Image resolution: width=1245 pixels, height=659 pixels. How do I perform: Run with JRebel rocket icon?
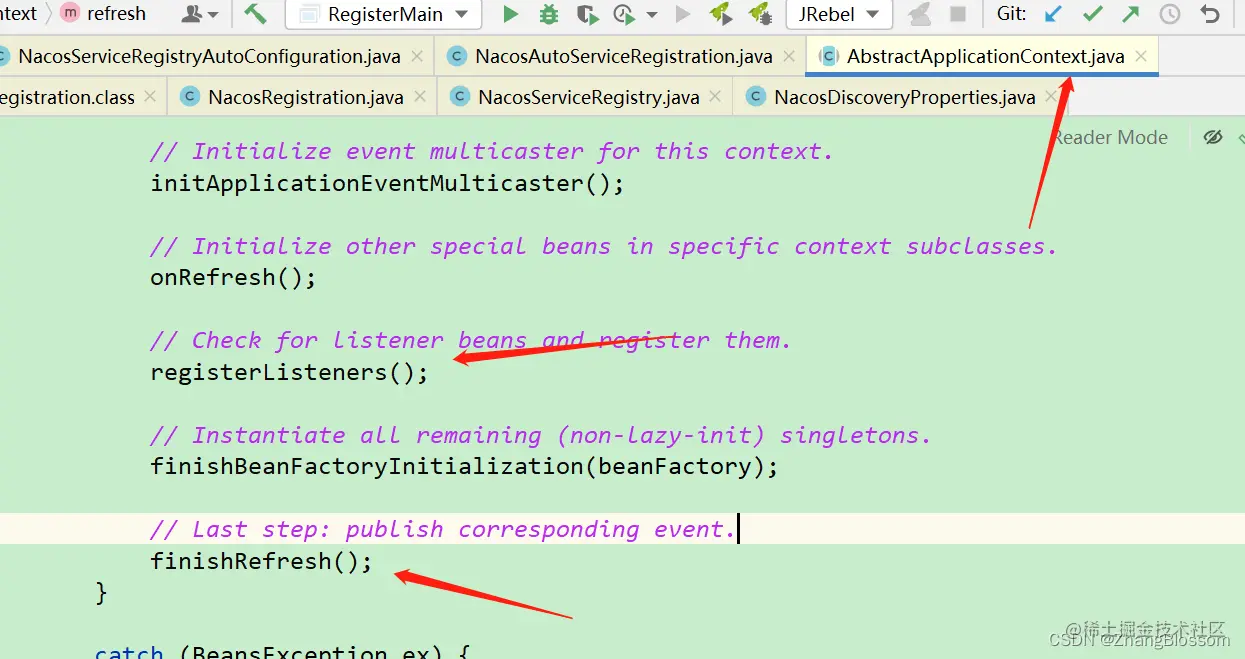click(721, 14)
